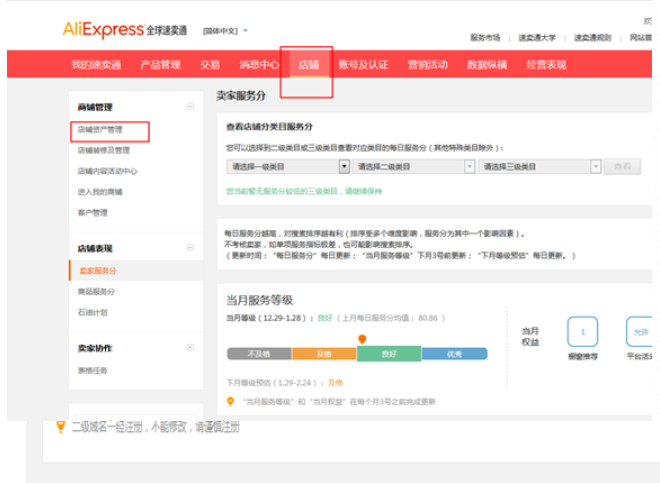Open 店铺内容活动中心 in the sidebar
660x483 pixels.
point(107,171)
